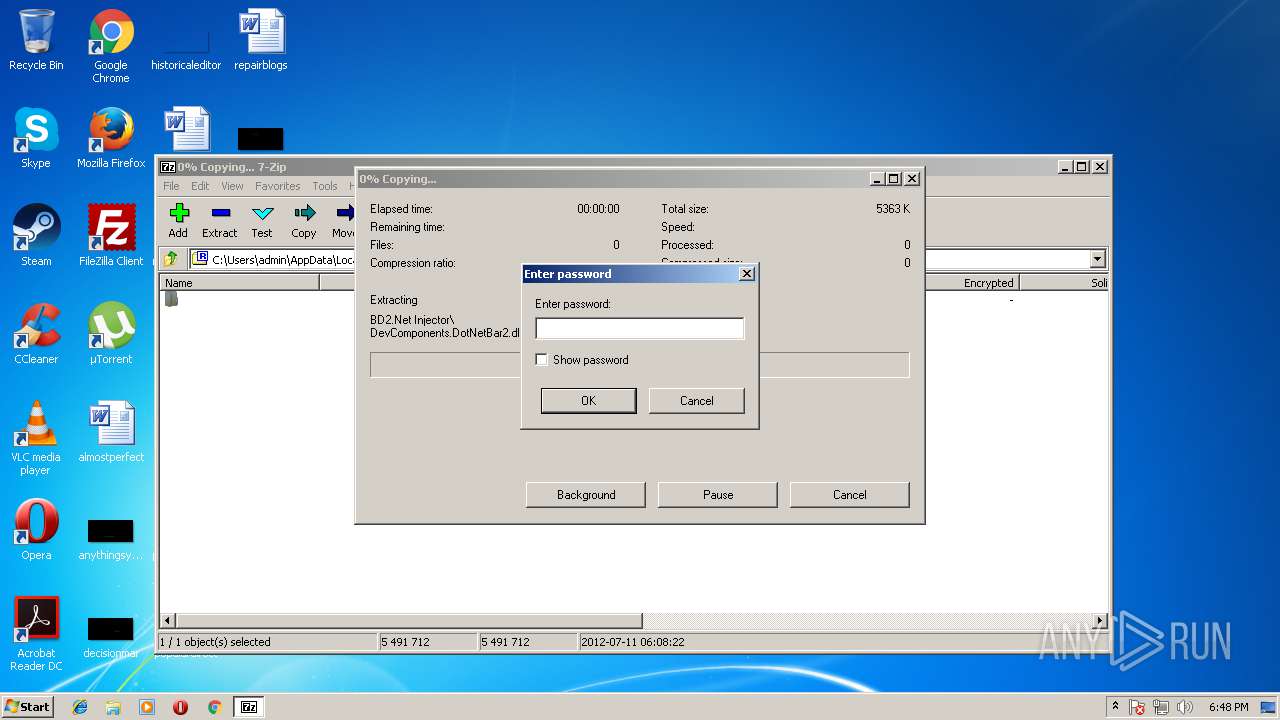This screenshot has width=1280, height=720.
Task: Open the VLC media player desktop shortcut
Action: [x=36, y=439]
